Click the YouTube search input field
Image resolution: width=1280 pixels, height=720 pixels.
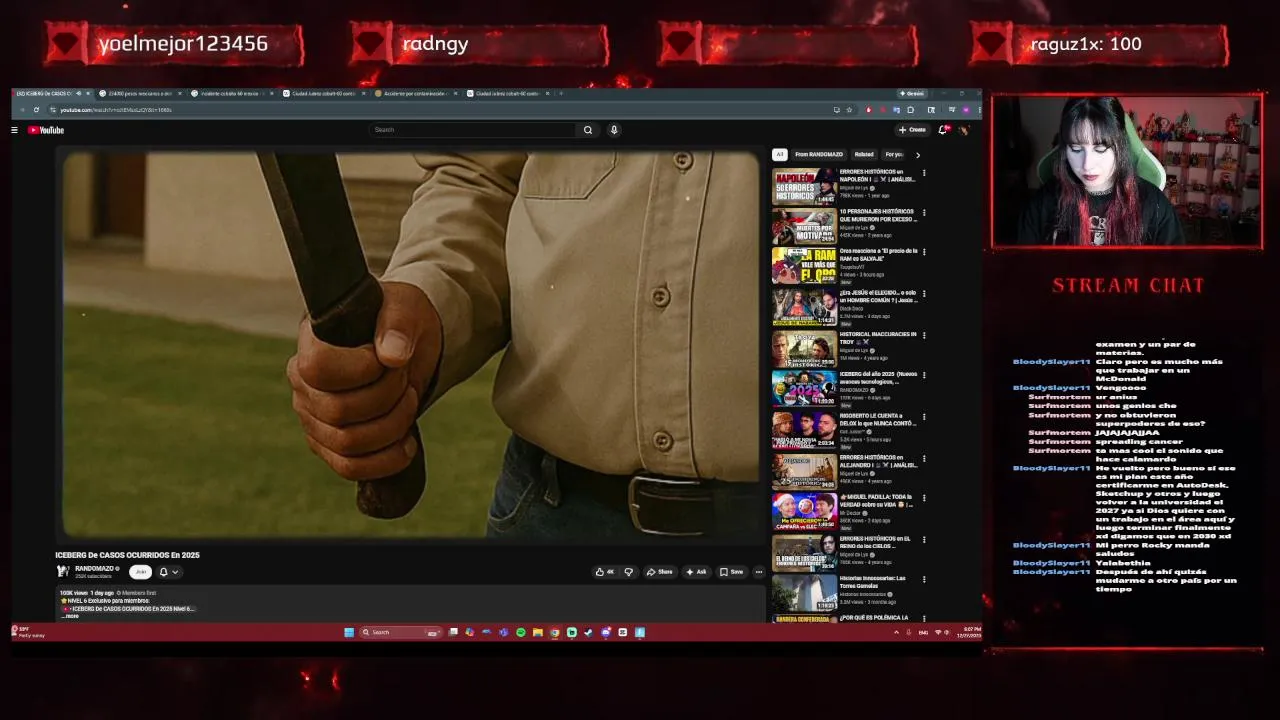(x=474, y=130)
